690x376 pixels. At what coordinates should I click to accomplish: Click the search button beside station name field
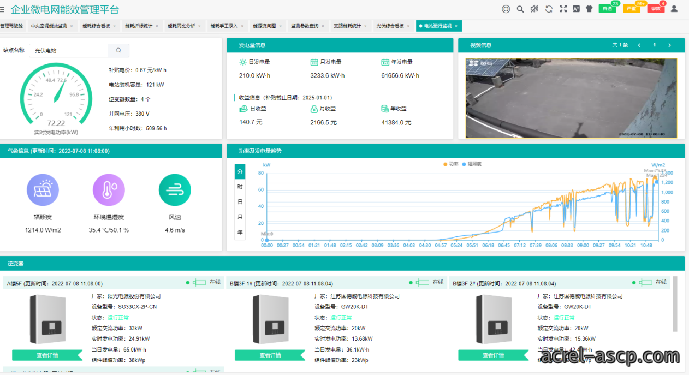pos(118,50)
